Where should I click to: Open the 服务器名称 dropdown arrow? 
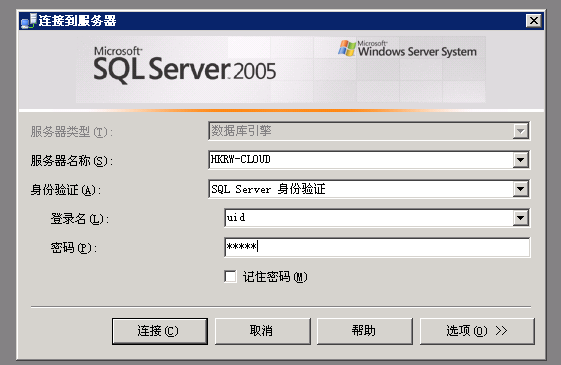click(x=521, y=160)
